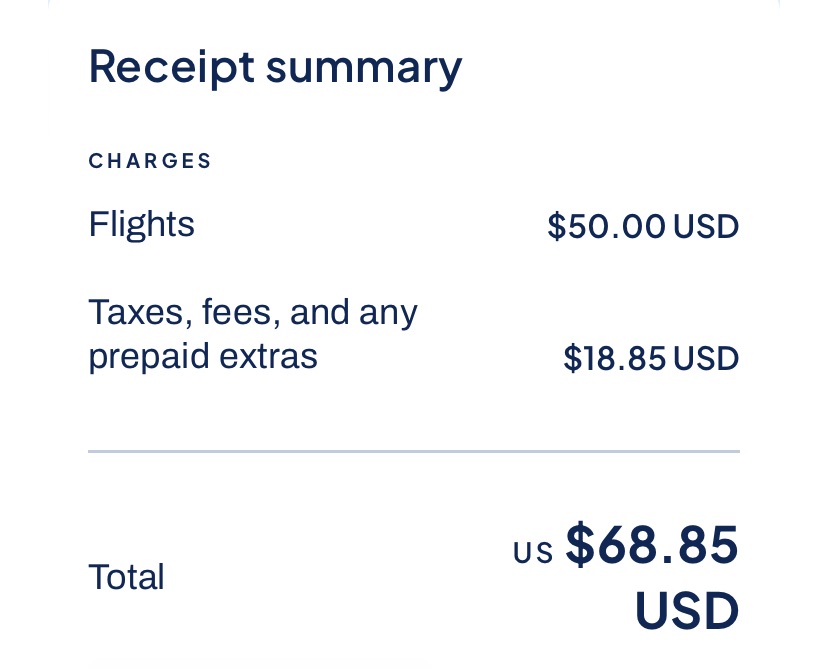Click the Receipt summary heading
Image resolution: width=828 pixels, height=669 pixels.
275,67
